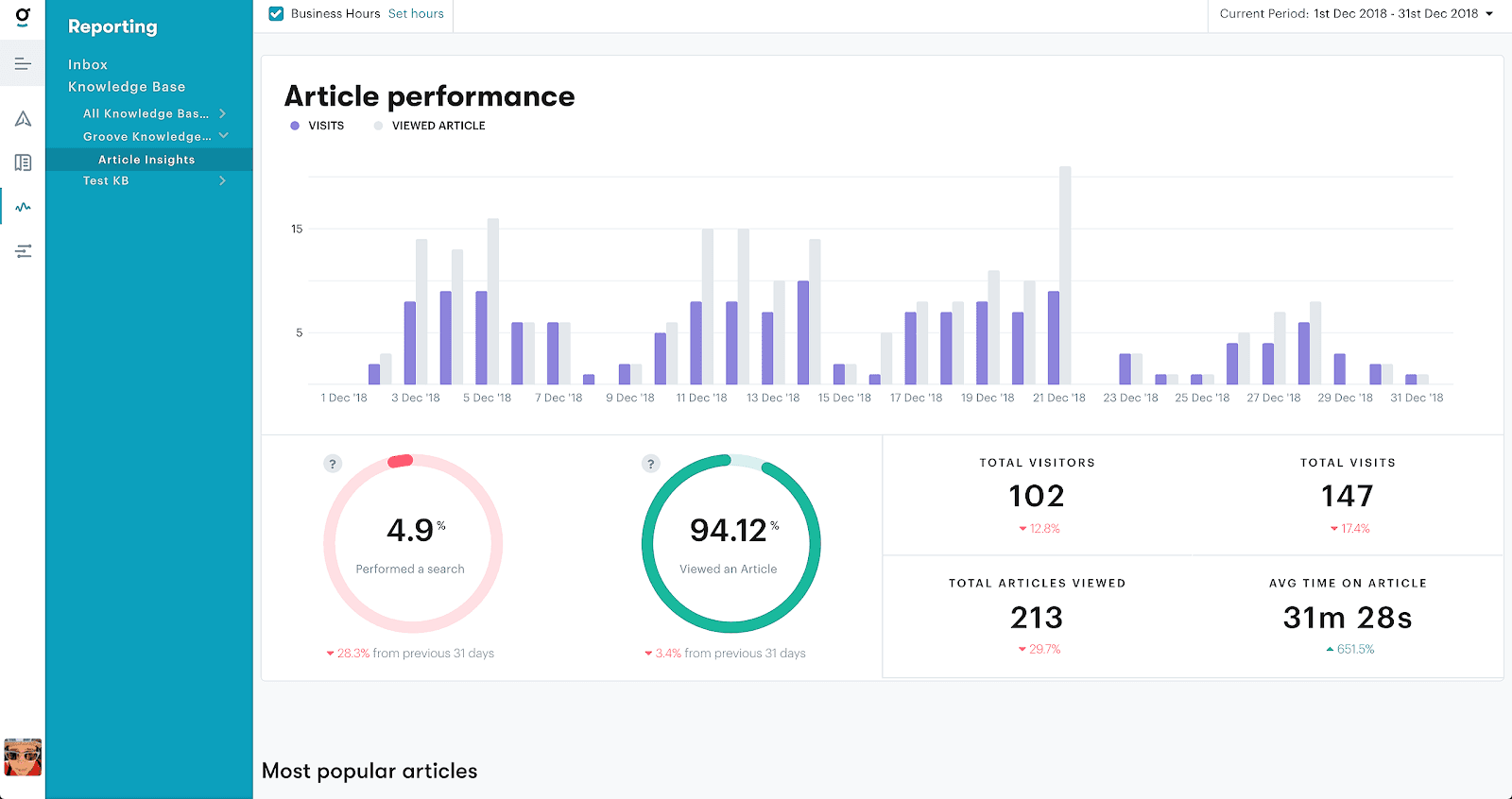
Task: Open the inbox paper plane icon
Action: coord(23,119)
